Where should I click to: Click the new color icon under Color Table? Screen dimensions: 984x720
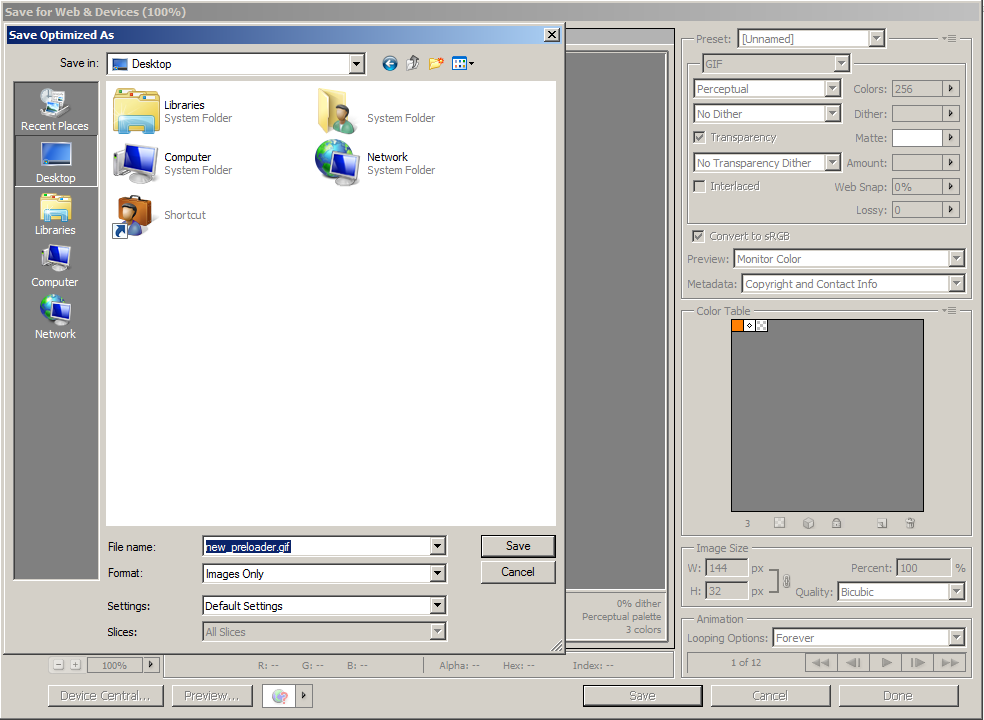(882, 523)
